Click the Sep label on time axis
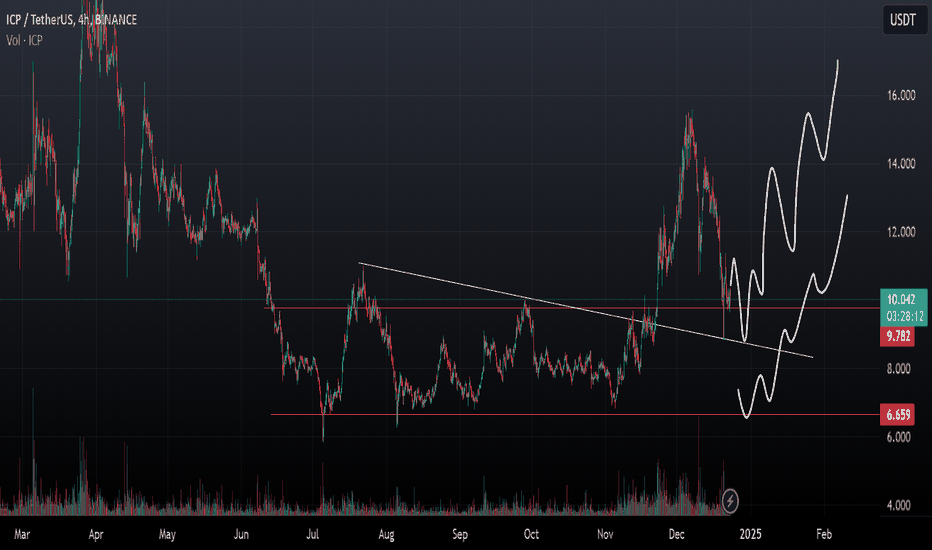Image resolution: width=932 pixels, height=550 pixels. point(460,535)
